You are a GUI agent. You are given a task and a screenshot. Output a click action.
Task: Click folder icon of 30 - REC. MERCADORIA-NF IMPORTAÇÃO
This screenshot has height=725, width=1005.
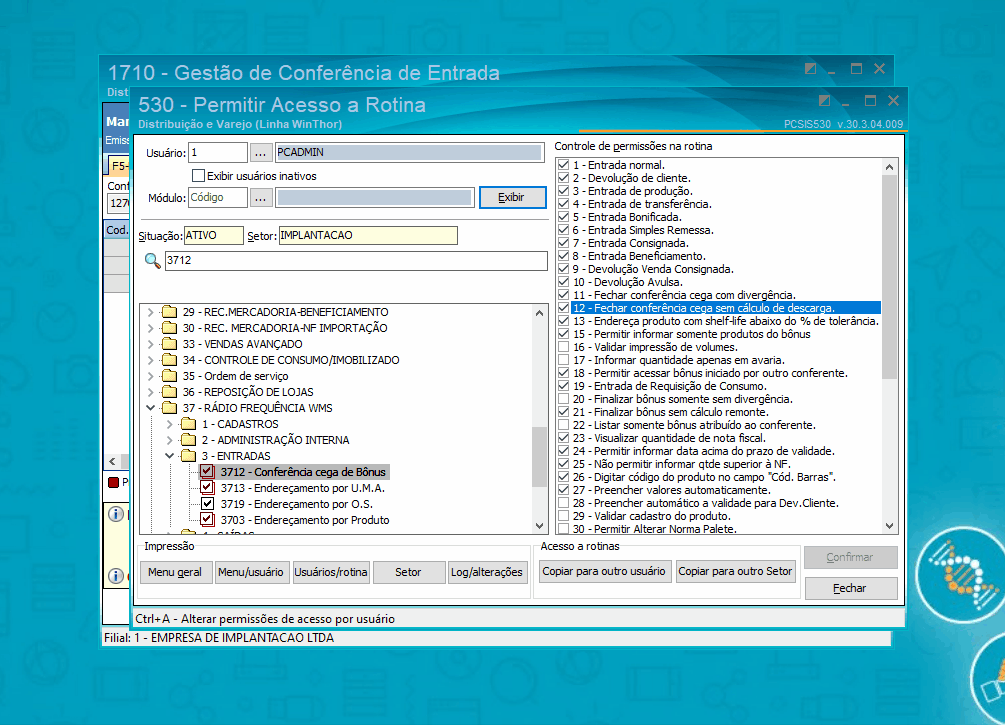pyautogui.click(x=169, y=328)
